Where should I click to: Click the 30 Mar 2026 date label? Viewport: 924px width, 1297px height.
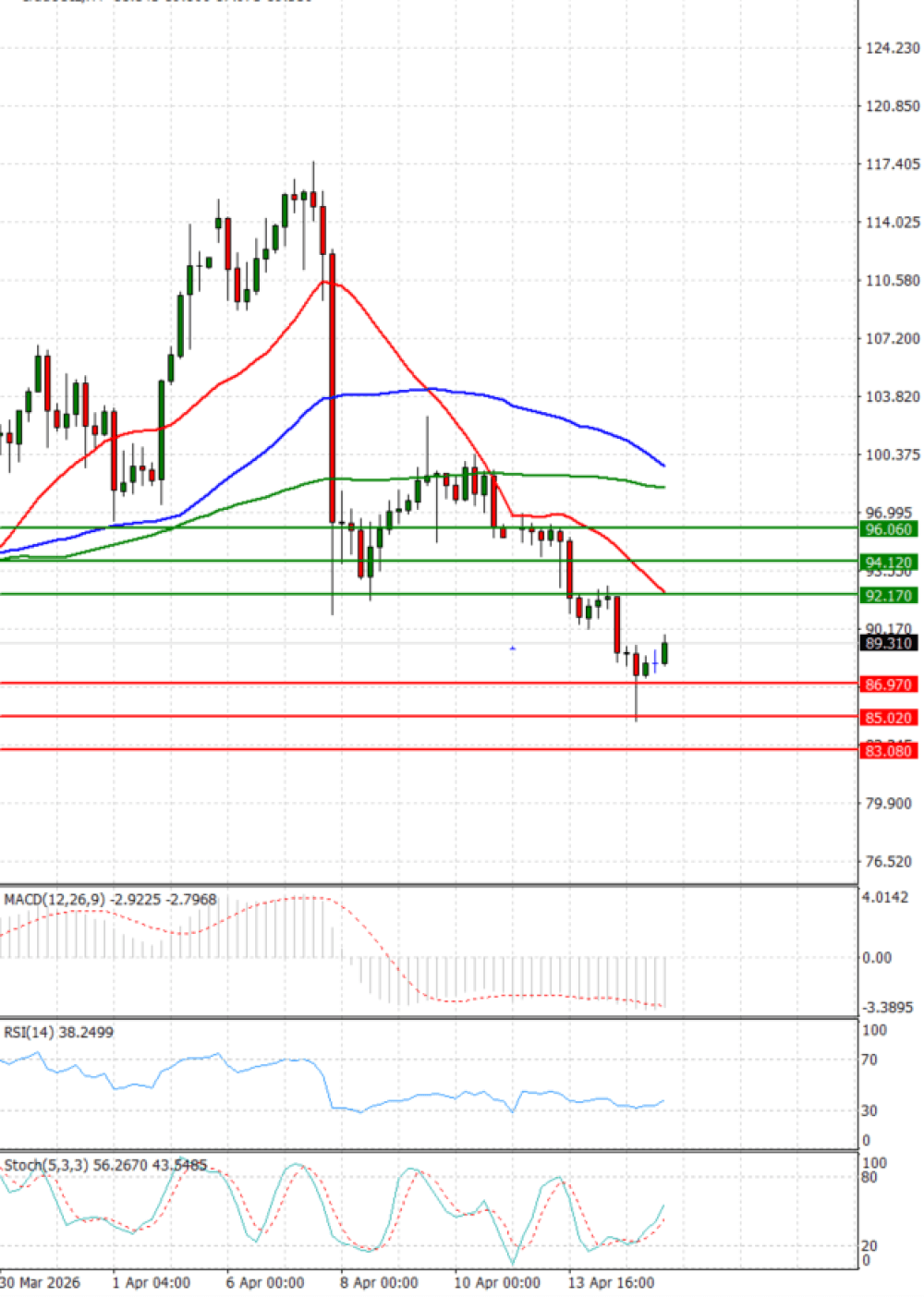click(x=41, y=1282)
